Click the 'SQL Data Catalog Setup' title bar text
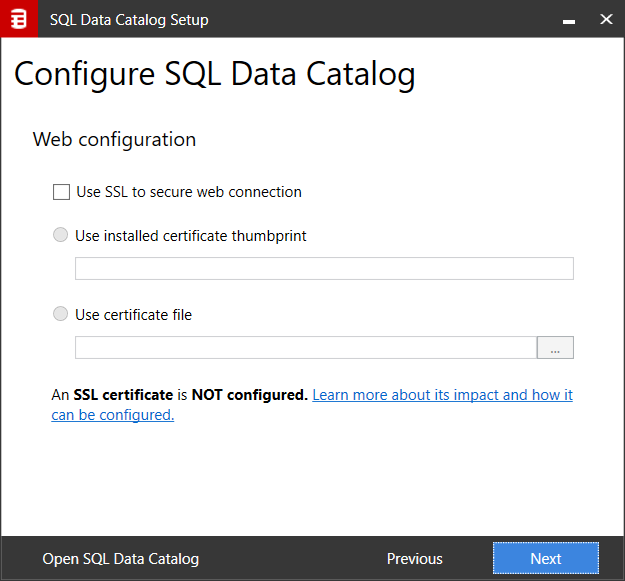 pyautogui.click(x=129, y=19)
